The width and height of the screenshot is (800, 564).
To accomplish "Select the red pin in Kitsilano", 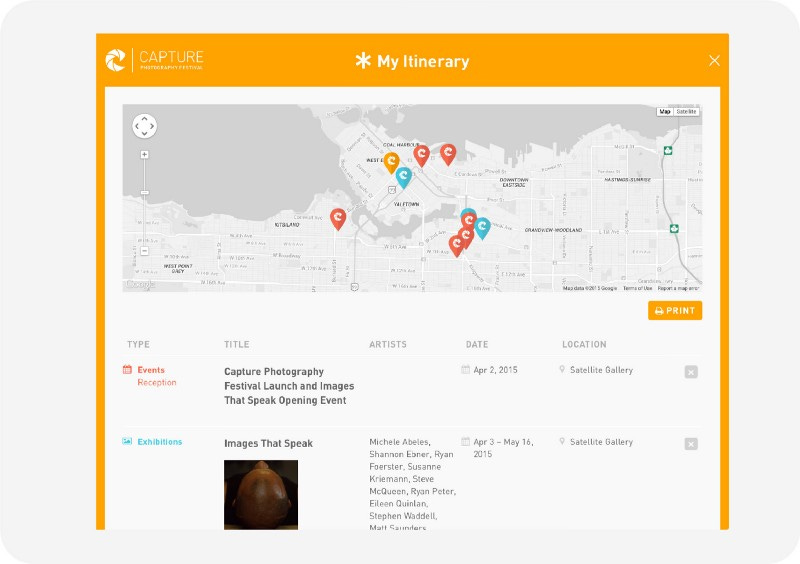I will (338, 219).
